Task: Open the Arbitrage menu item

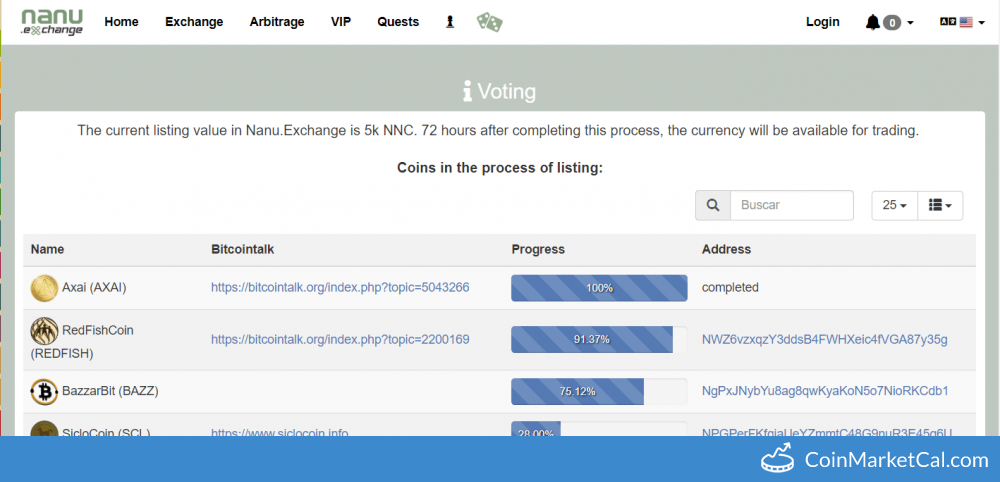Action: (x=277, y=22)
